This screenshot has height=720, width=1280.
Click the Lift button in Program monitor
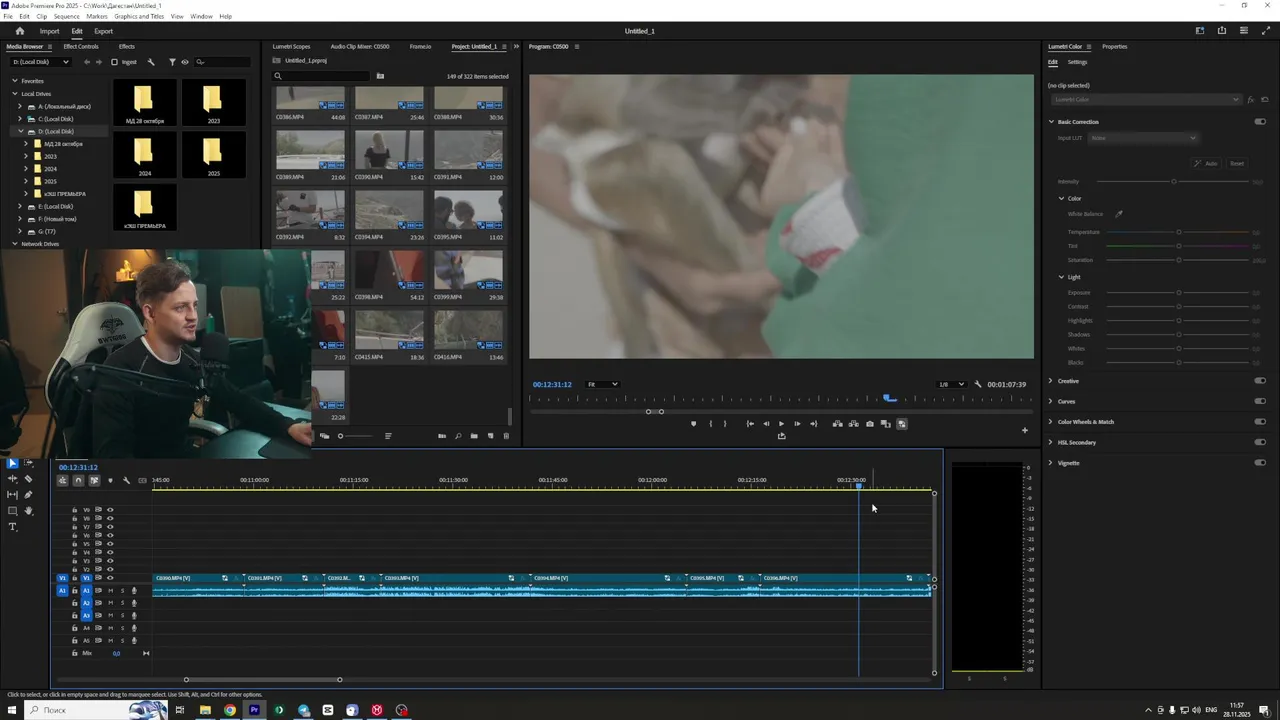837,424
